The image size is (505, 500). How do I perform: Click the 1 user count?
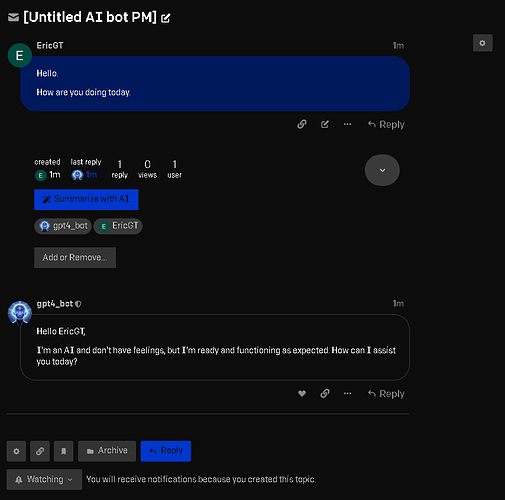174,169
